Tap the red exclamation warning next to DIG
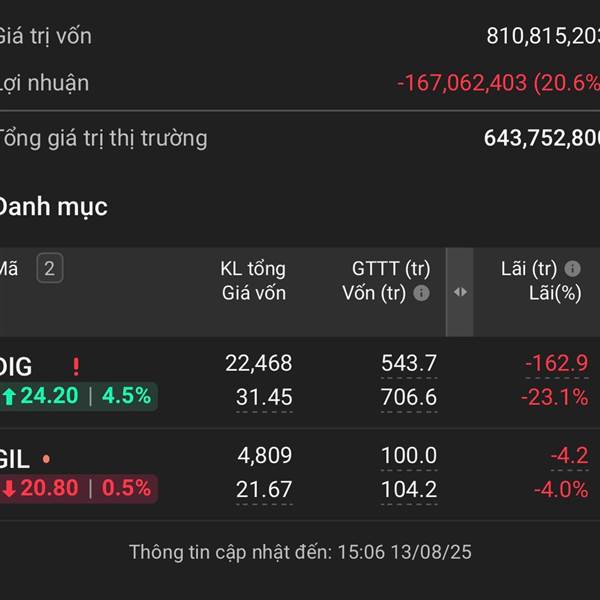 (76, 366)
